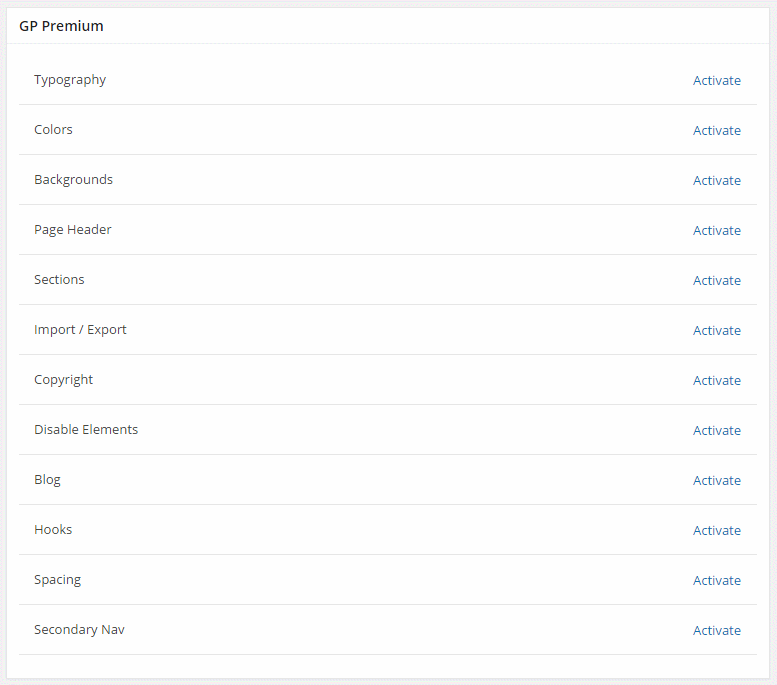Select the Backgrounds label text
Viewport: 777px width, 685px height.
(x=73, y=180)
